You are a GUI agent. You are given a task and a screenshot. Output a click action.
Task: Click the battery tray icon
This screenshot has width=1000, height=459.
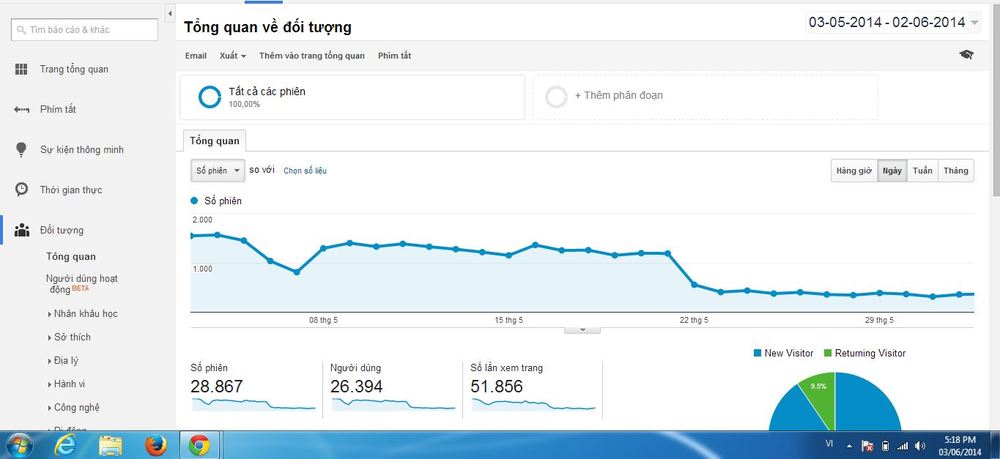click(885, 446)
